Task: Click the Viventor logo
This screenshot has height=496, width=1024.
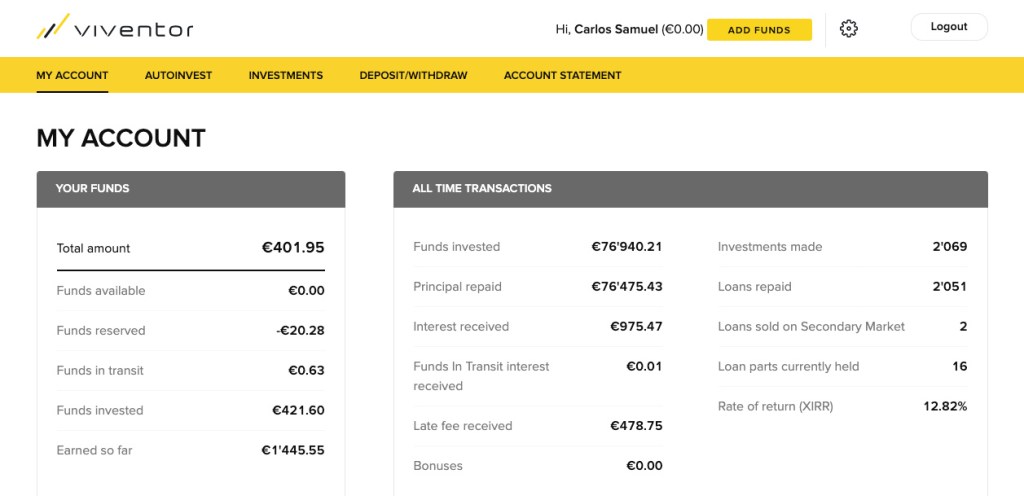Action: [115, 29]
